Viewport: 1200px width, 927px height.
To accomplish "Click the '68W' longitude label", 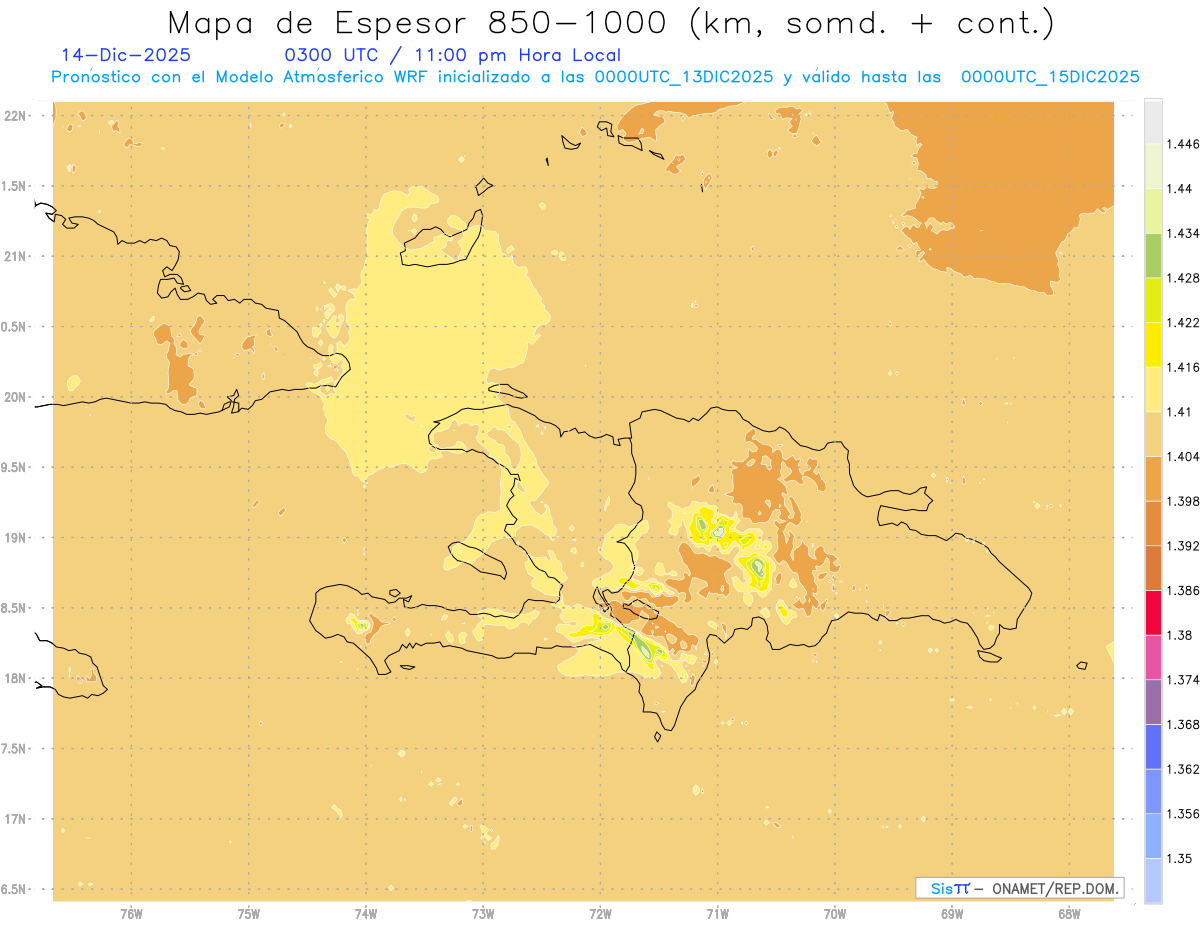I will point(1069,914).
